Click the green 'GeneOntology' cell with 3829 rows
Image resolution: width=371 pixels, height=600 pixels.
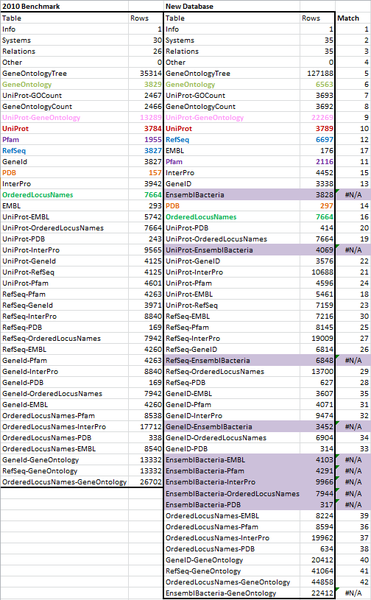[64, 84]
